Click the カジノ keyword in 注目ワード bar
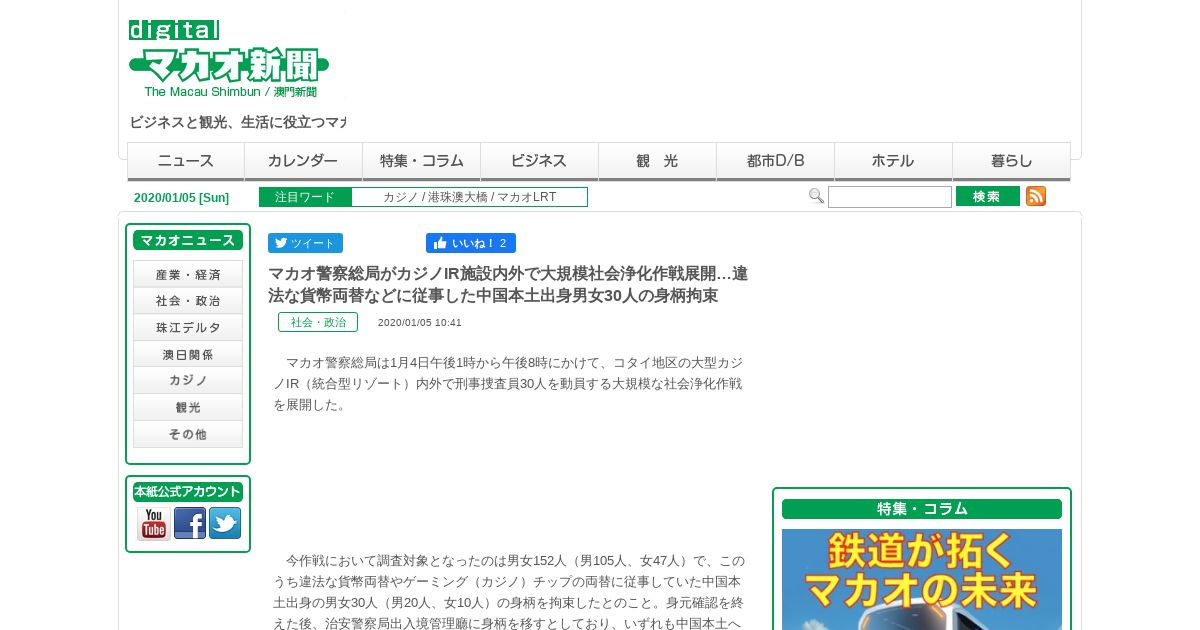The height and width of the screenshot is (630, 1200). (x=400, y=197)
